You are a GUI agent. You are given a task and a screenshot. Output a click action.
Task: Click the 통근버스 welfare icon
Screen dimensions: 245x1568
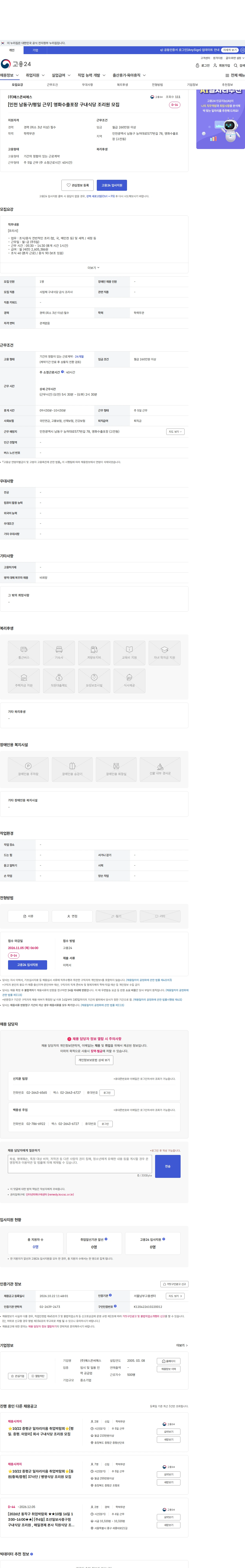click(x=24, y=652)
